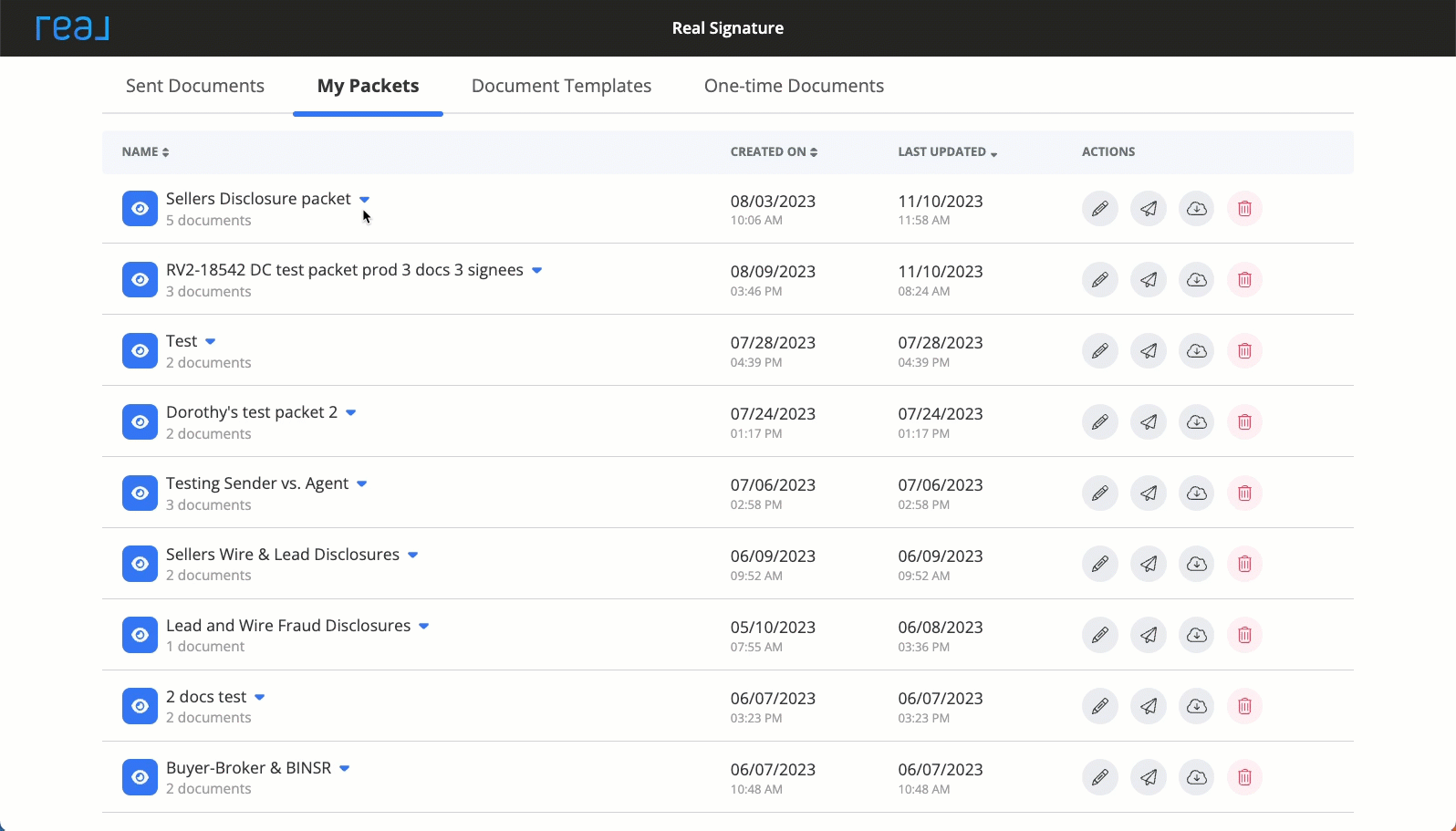The height and width of the screenshot is (831, 1456).
Task: Edit the Testing Sender vs. Agent packet
Action: coord(1100,493)
